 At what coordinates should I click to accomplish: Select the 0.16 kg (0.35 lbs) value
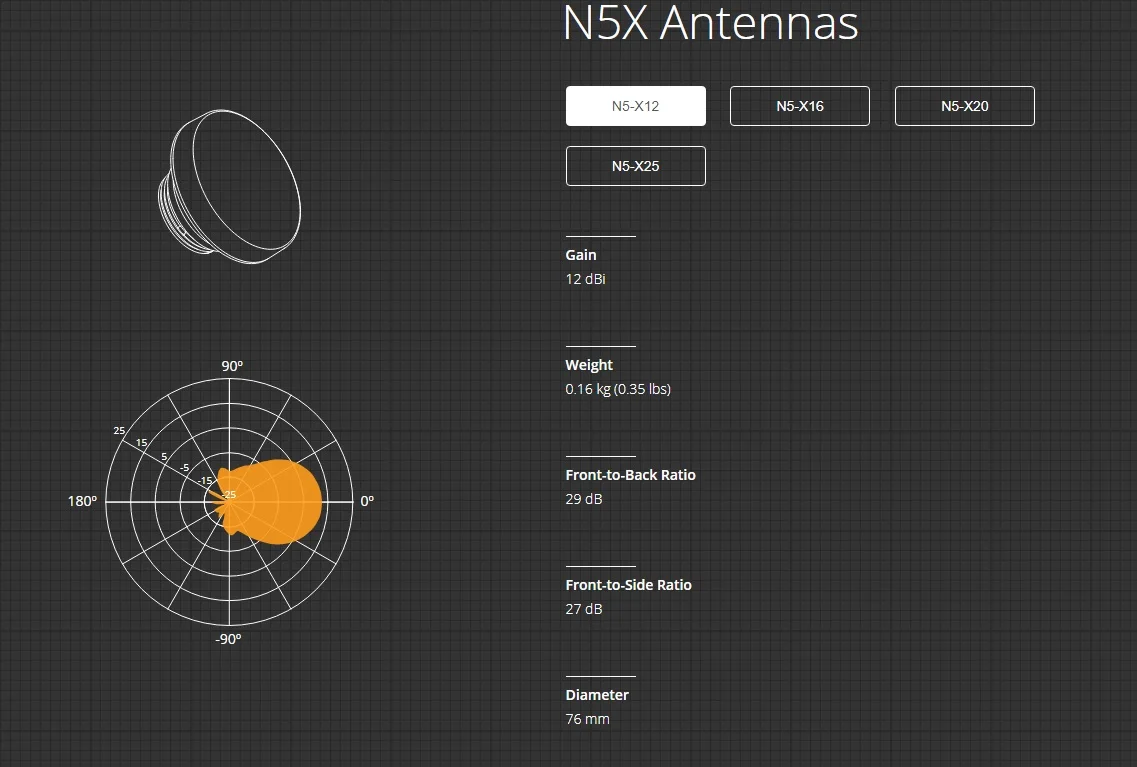[x=618, y=389]
